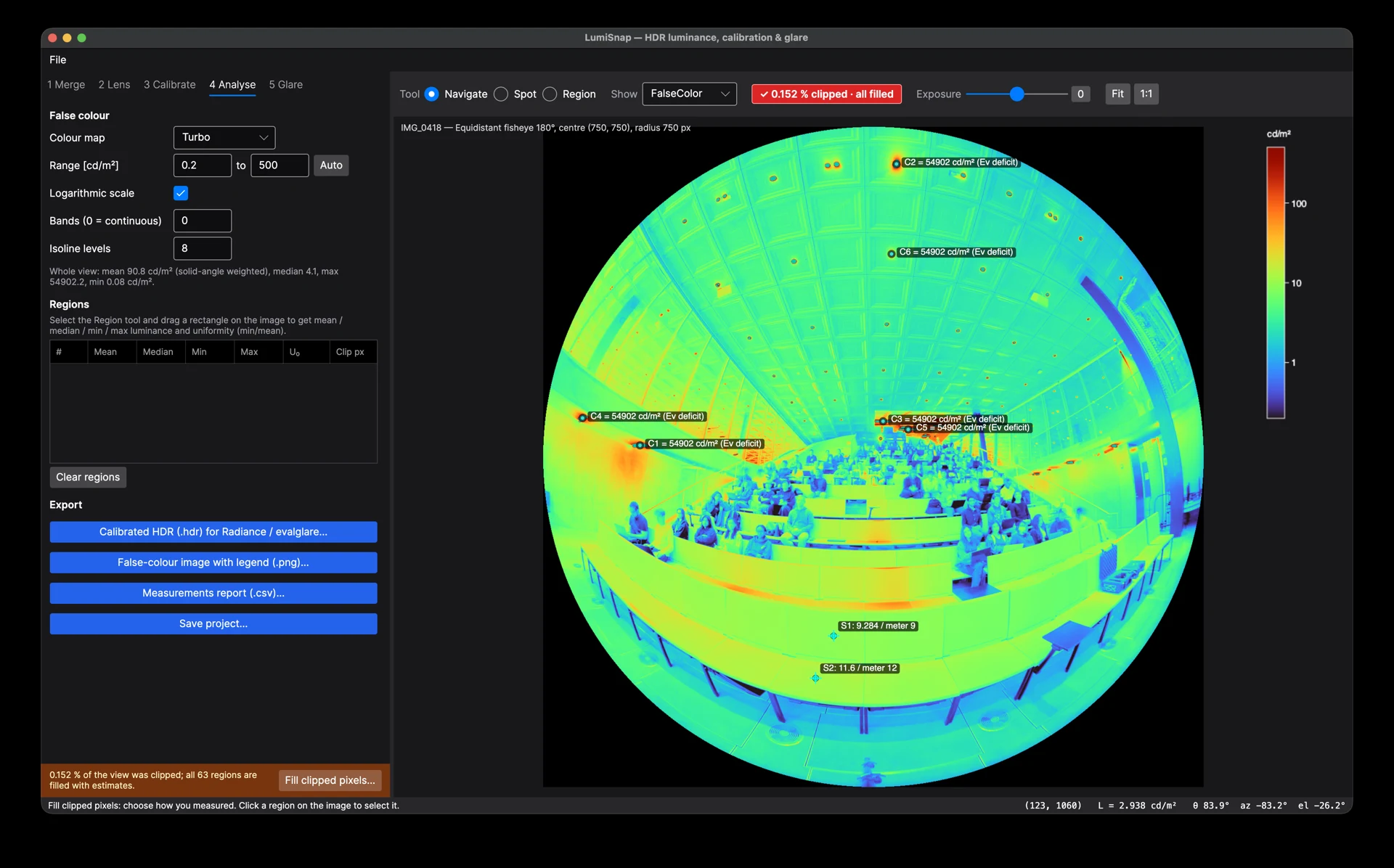This screenshot has height=868, width=1394.
Task: Click the Auto range button
Action: (331, 165)
